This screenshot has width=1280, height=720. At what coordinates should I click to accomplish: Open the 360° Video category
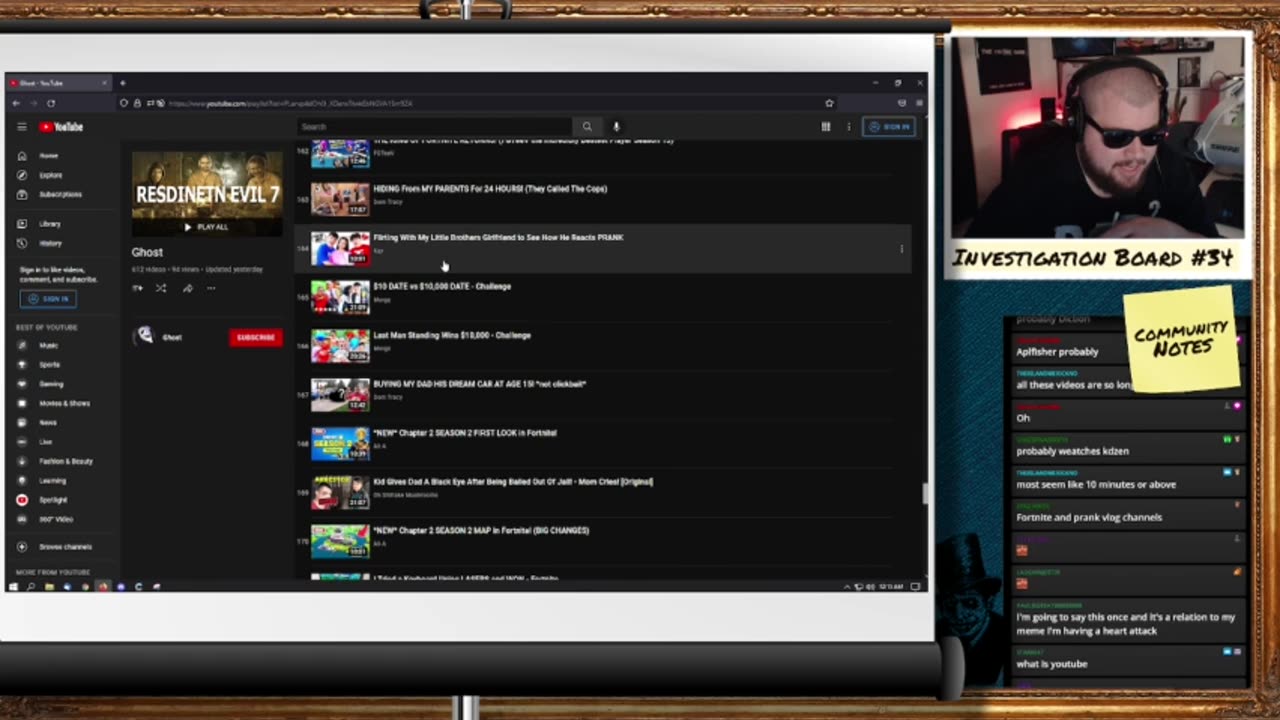(x=54, y=519)
